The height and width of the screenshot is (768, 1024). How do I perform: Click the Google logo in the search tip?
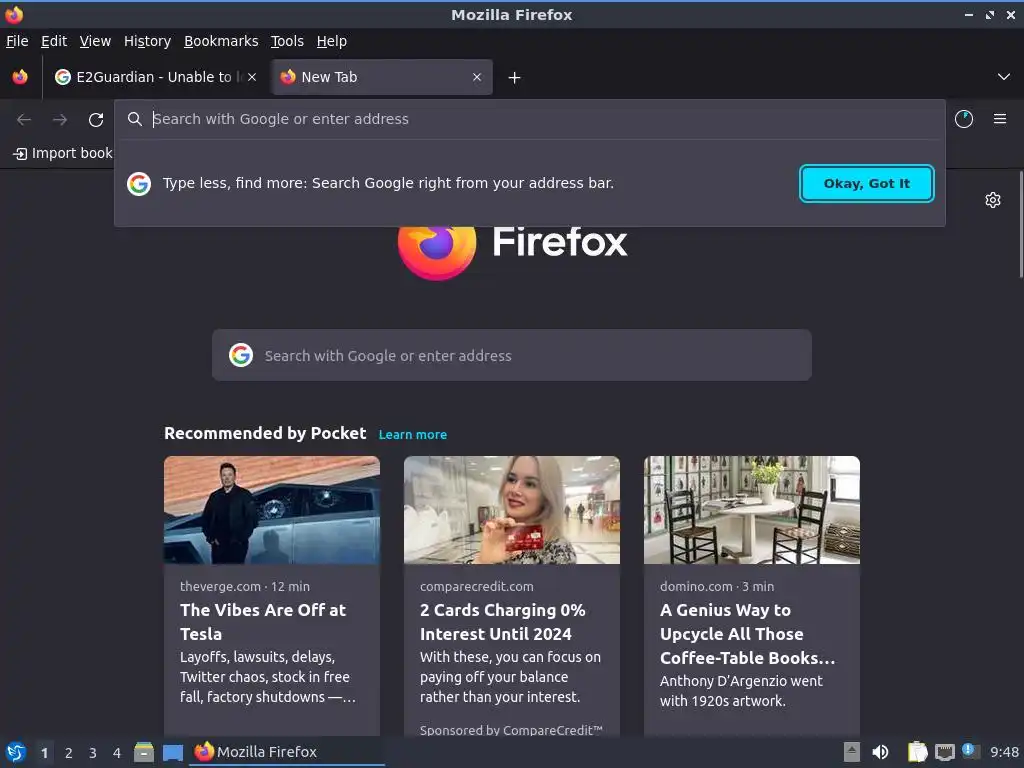click(x=139, y=184)
